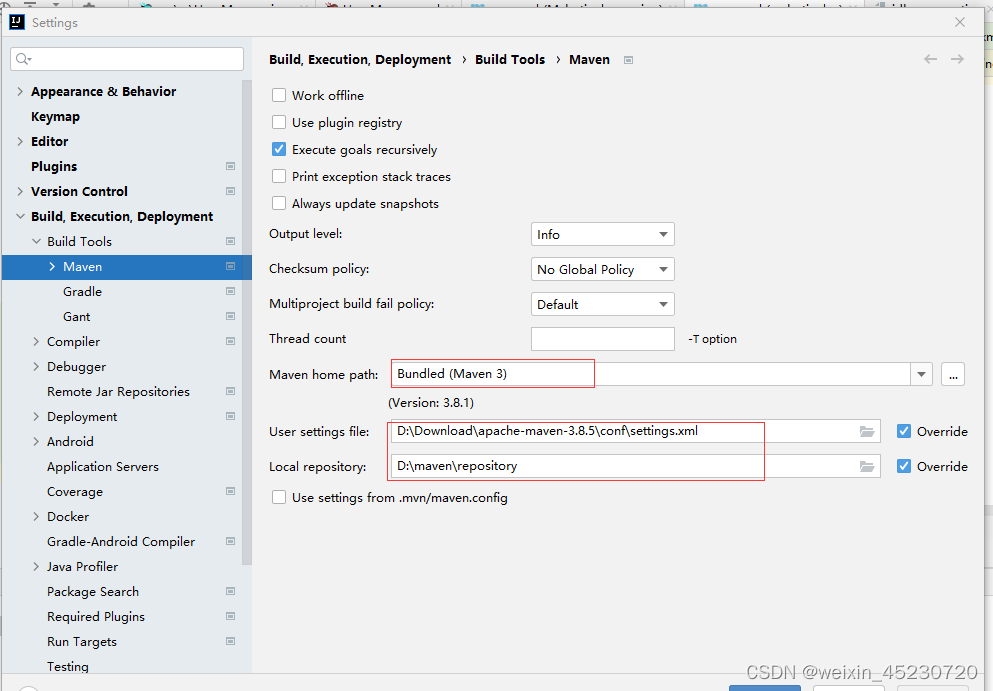Toggle Override for User settings file
The image size is (993, 691).
tap(904, 431)
